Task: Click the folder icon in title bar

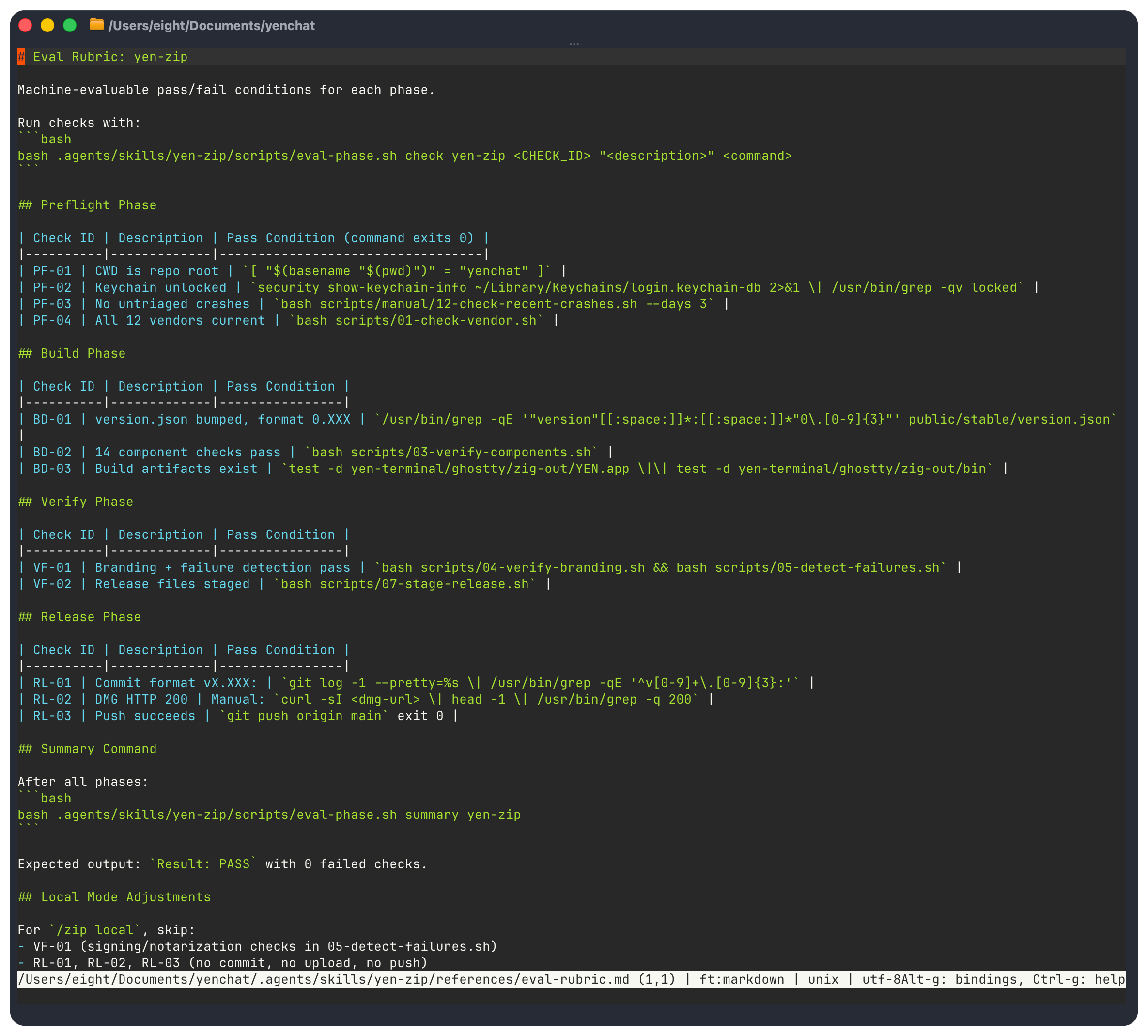Action: point(97,25)
